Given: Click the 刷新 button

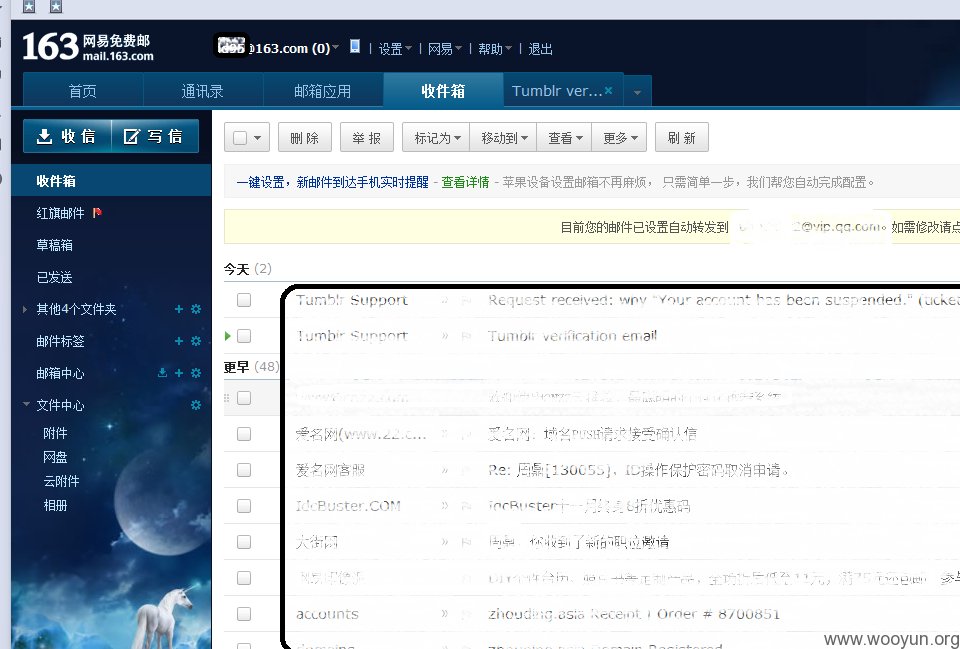Looking at the screenshot, I should point(681,138).
